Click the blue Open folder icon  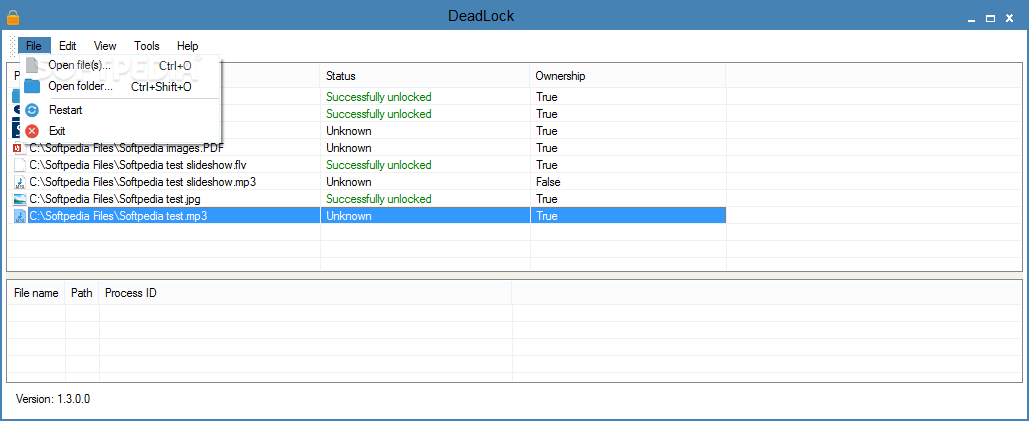(x=32, y=87)
